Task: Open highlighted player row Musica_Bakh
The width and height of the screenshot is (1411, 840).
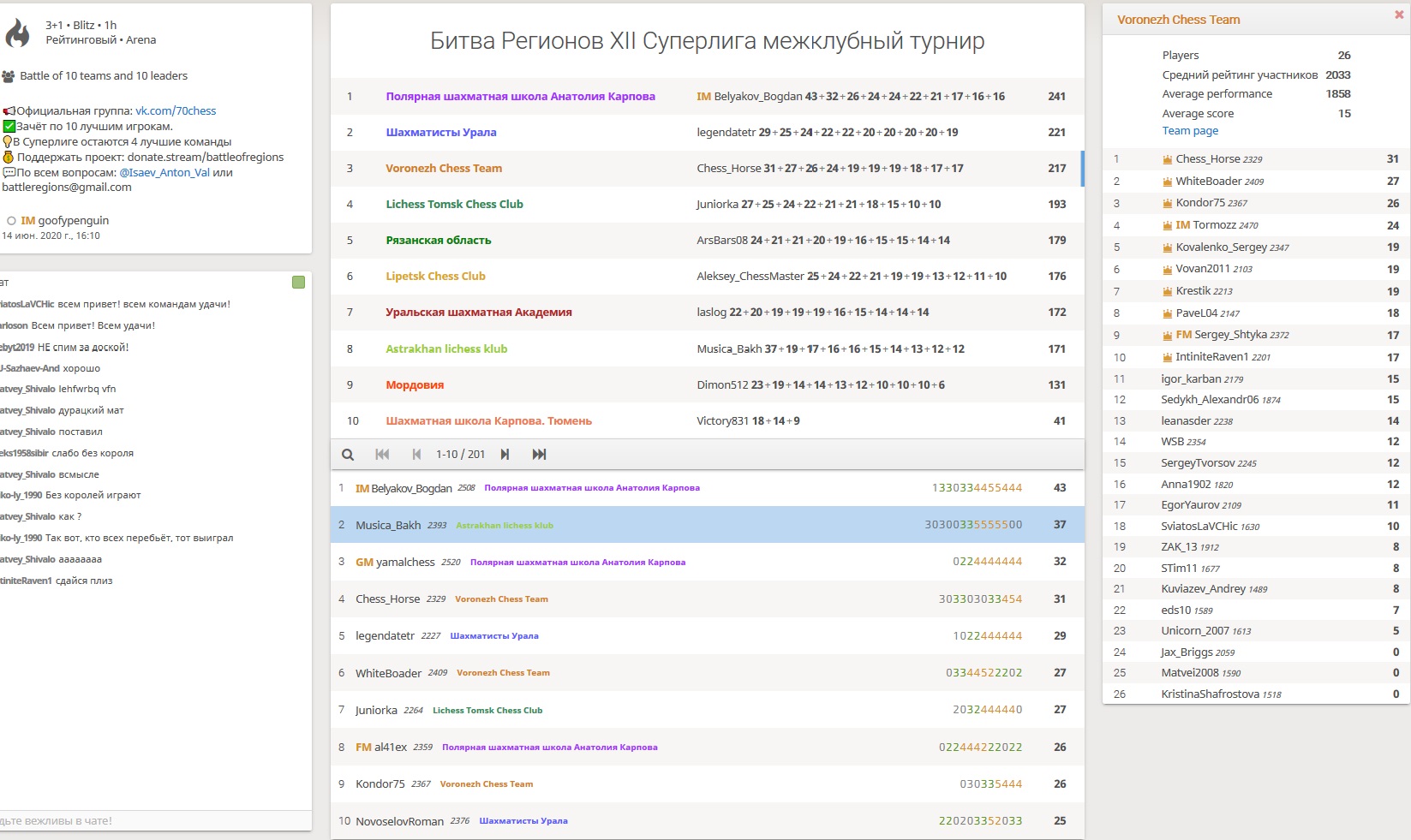Action: 707,525
